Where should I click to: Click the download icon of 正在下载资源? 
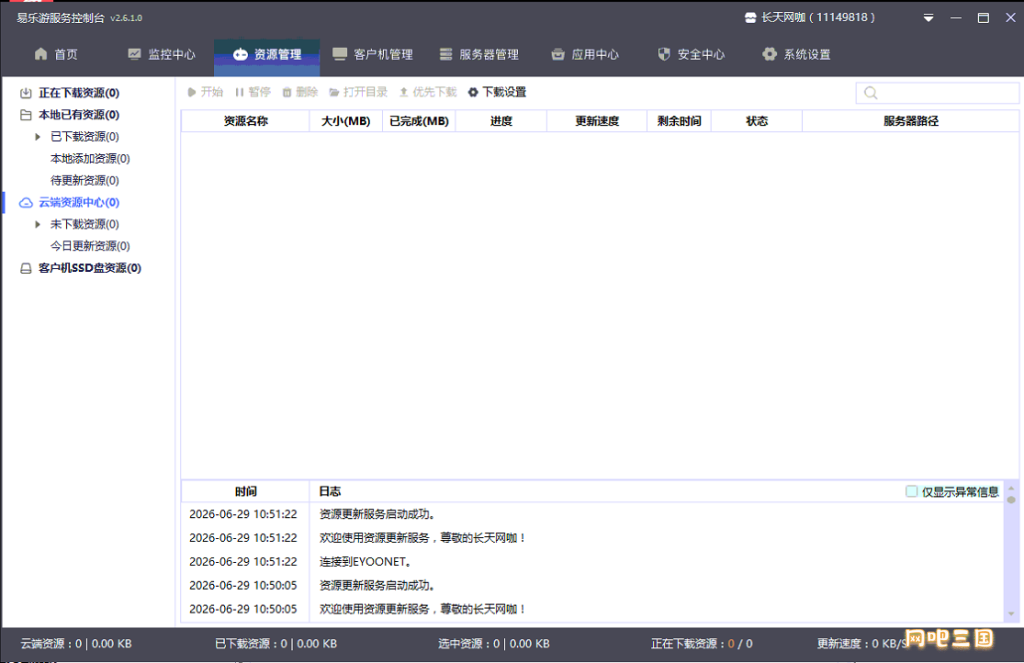(x=25, y=93)
